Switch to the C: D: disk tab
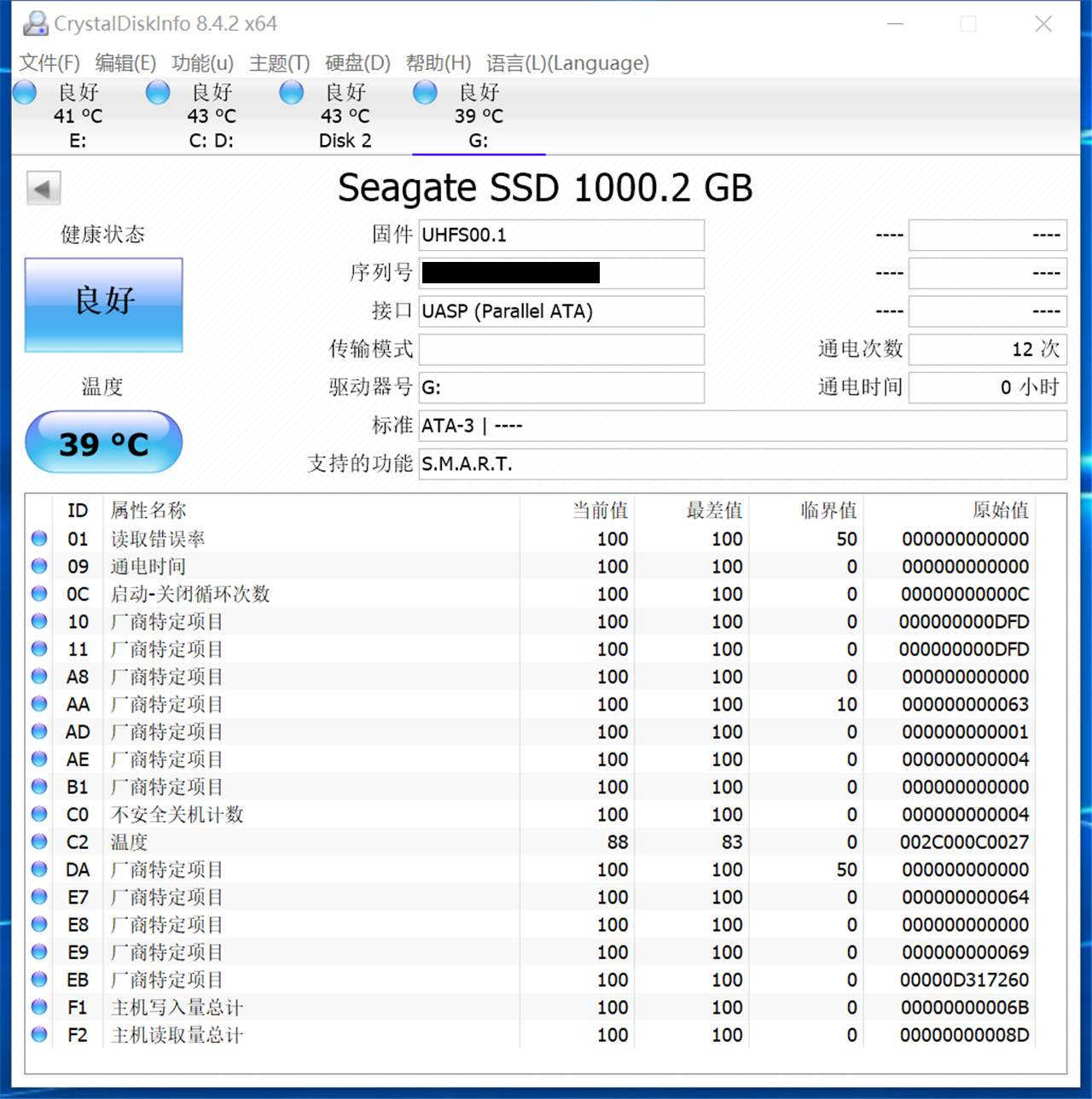The width and height of the screenshot is (1092, 1099). 212,116
